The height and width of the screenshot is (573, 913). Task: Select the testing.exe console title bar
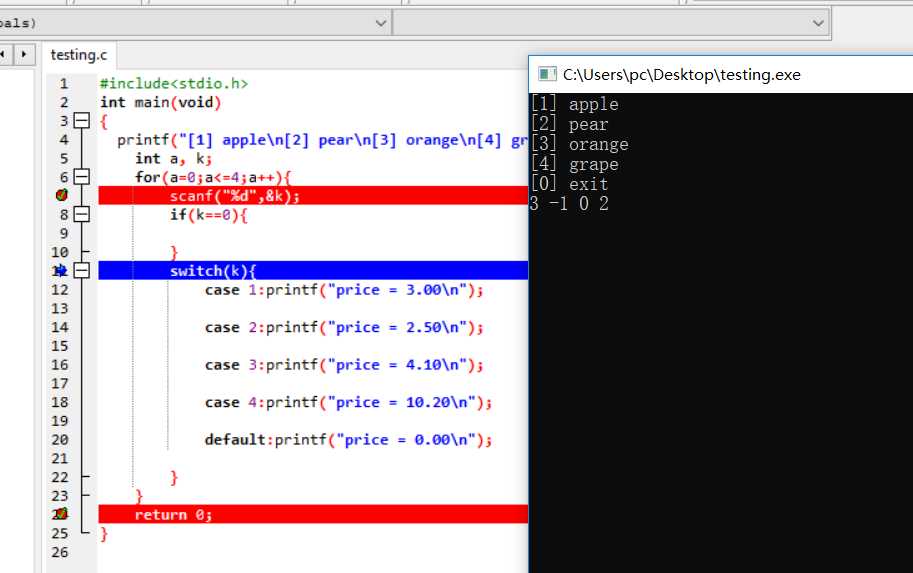[721, 75]
